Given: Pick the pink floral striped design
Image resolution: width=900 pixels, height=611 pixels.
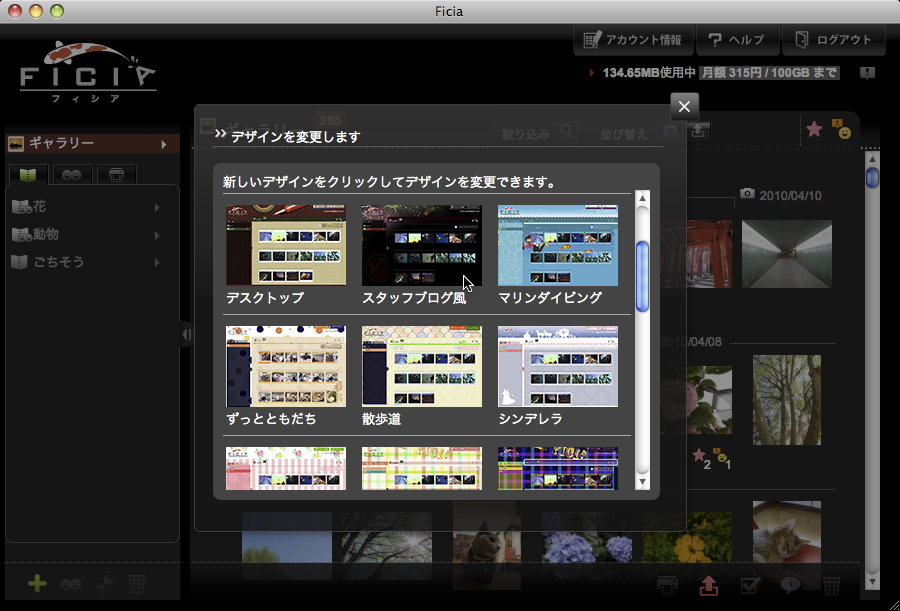Looking at the screenshot, I should tap(286, 469).
